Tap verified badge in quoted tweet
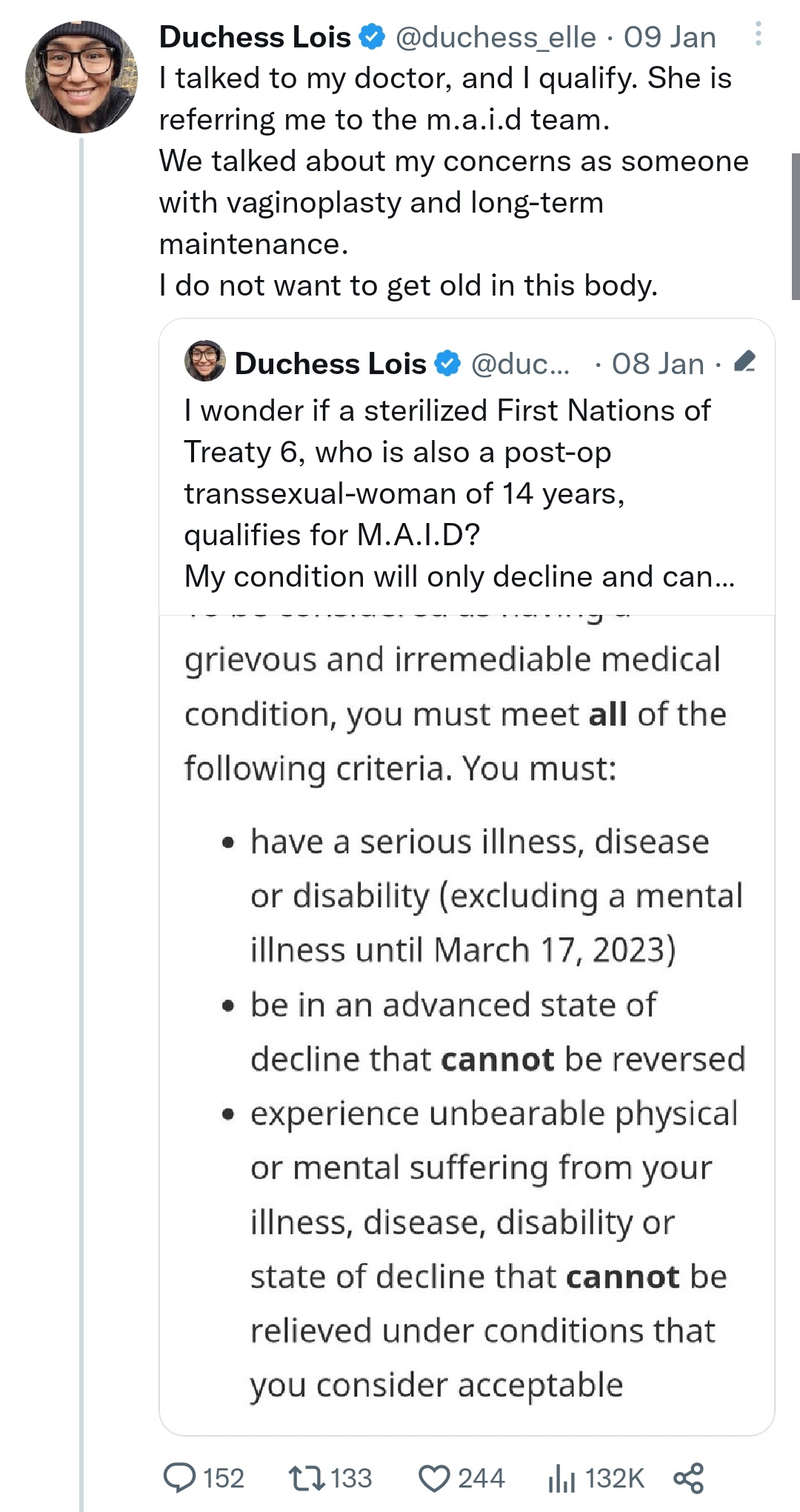Viewport: 800px width, 1512px height. click(447, 364)
